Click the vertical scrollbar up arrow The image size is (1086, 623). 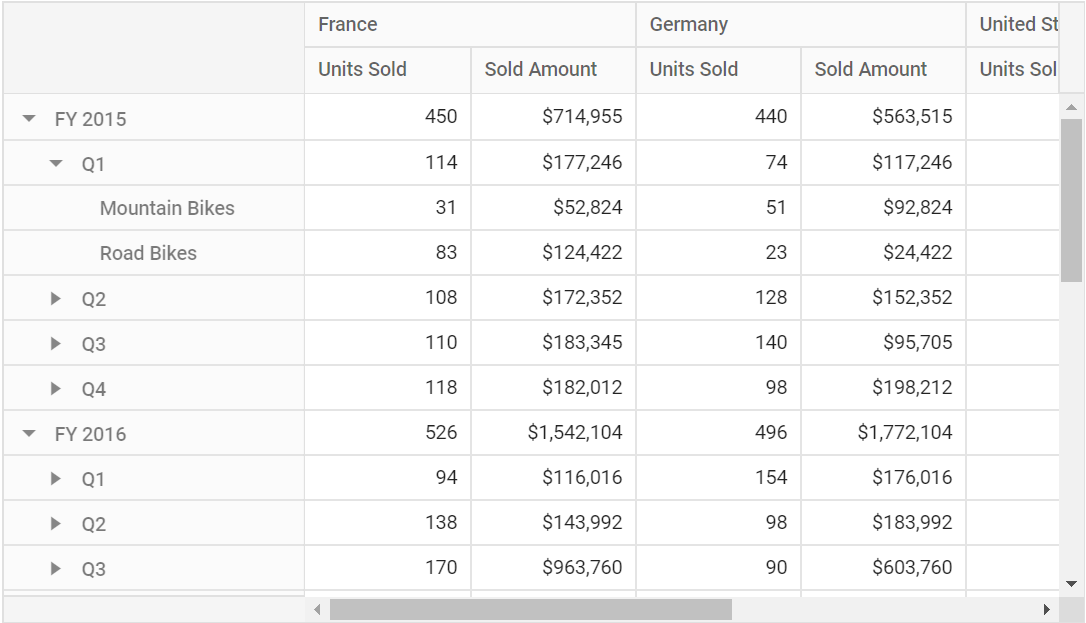pos(1071,107)
